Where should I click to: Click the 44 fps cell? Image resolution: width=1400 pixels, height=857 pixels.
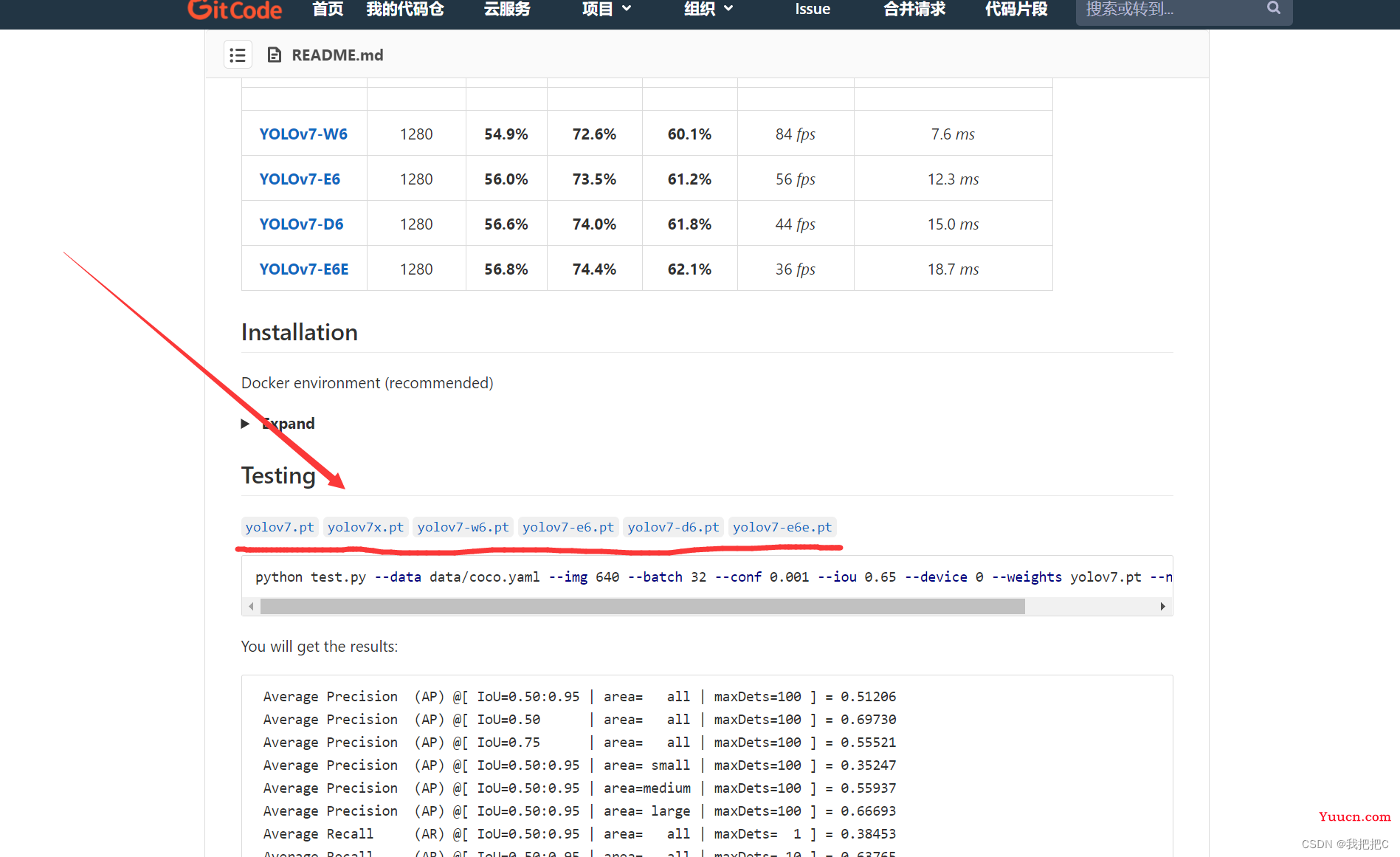point(796,224)
